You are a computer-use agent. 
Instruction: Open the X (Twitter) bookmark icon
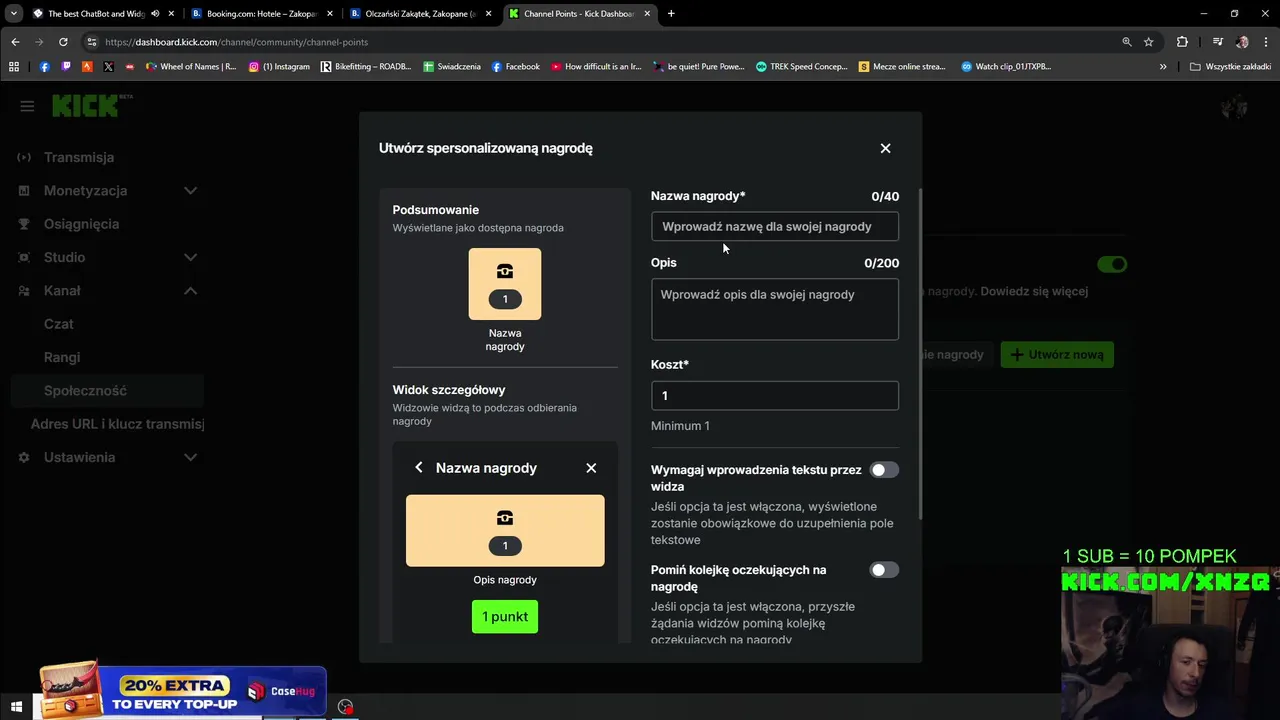[x=108, y=66]
